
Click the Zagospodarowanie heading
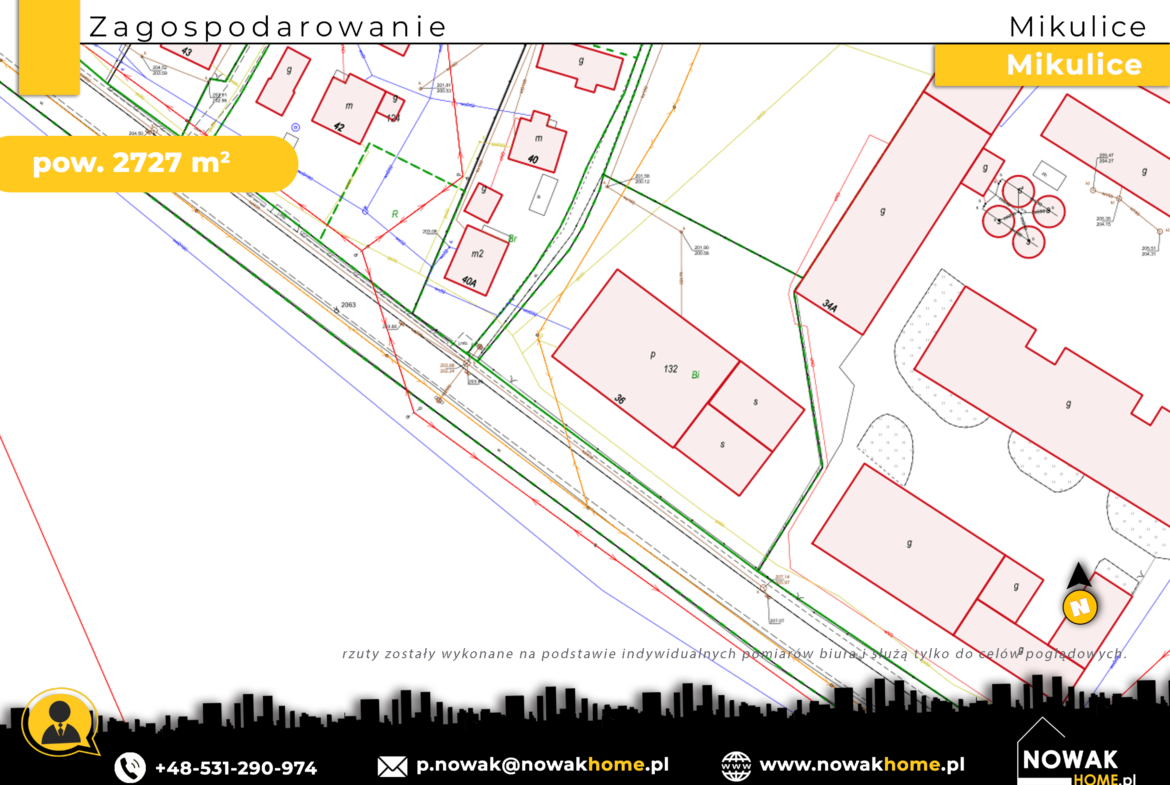pyautogui.click(x=268, y=27)
